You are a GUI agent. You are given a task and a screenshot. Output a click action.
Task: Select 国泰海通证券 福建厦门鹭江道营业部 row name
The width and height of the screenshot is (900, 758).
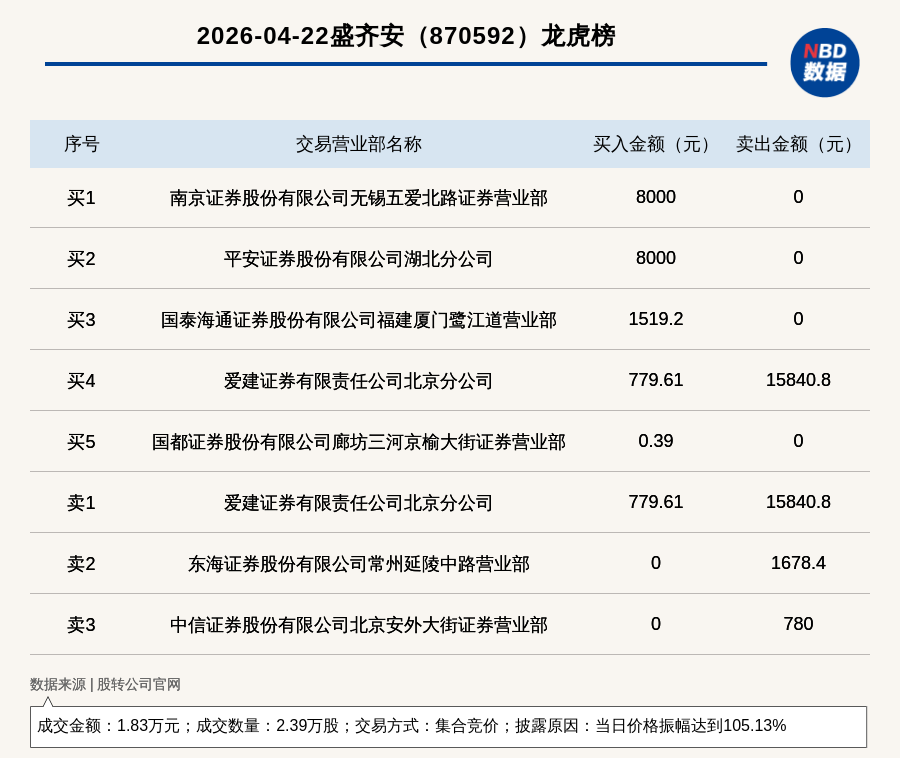358,320
